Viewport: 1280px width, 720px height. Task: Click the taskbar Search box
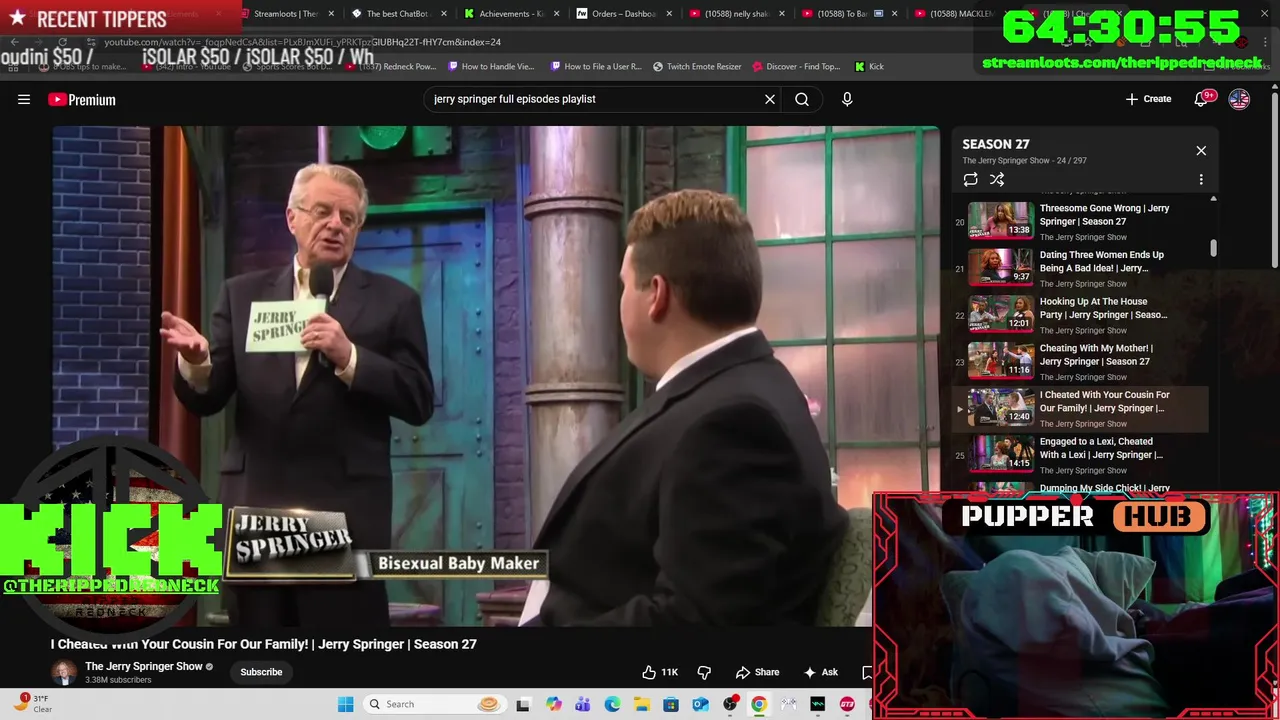point(433,704)
